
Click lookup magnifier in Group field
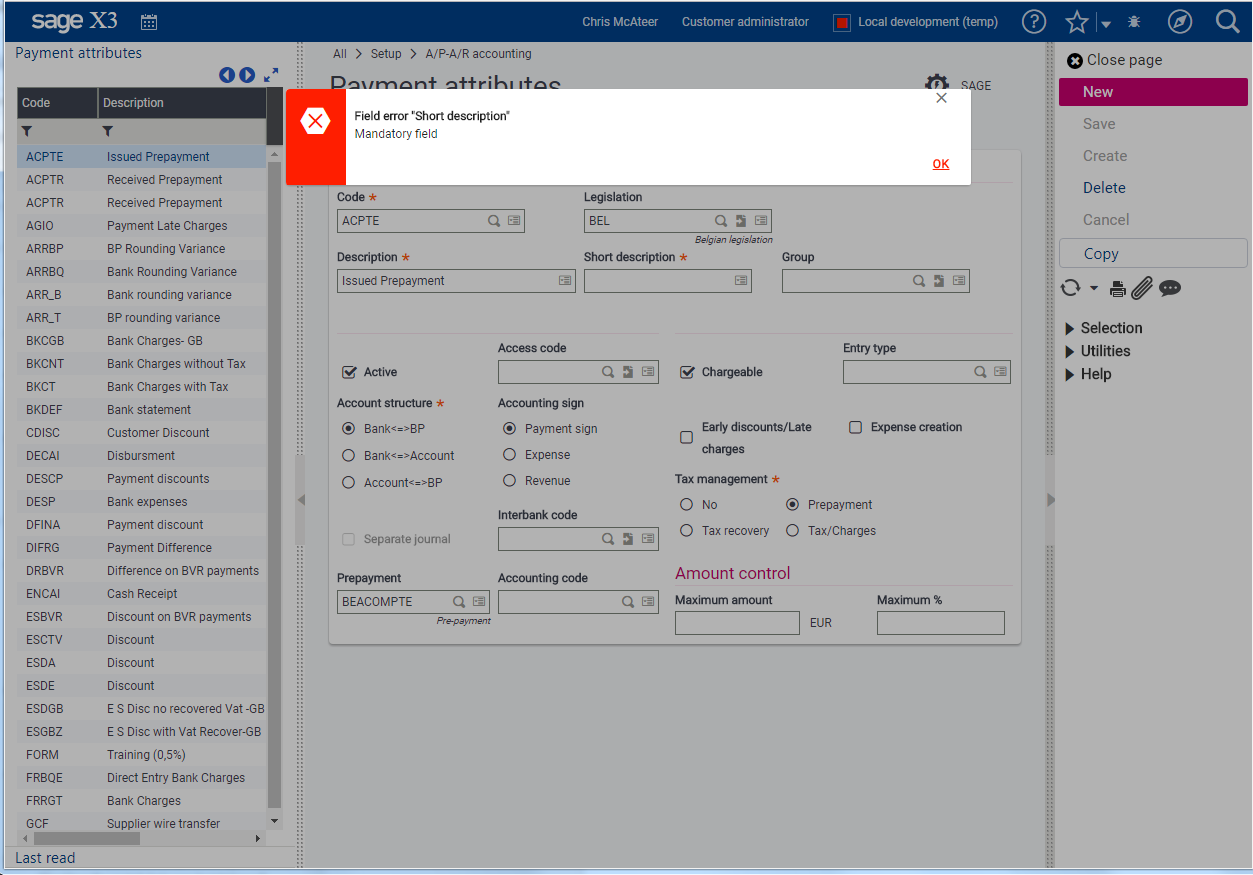click(919, 281)
